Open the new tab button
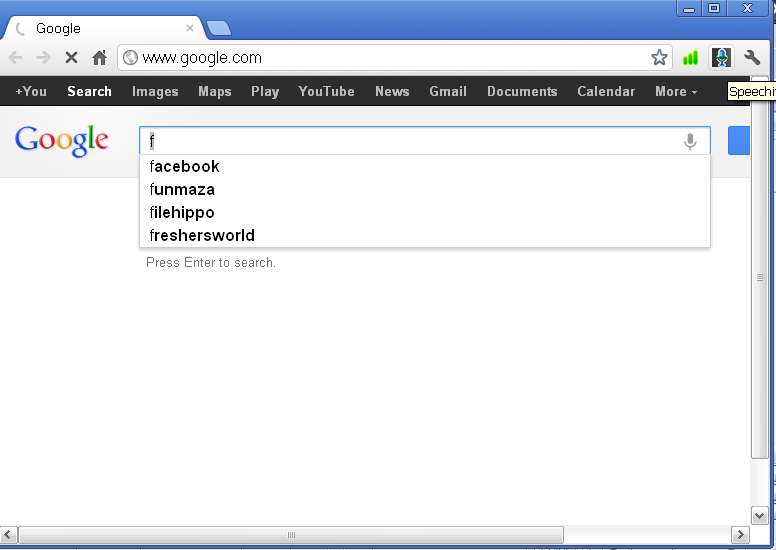 (218, 28)
